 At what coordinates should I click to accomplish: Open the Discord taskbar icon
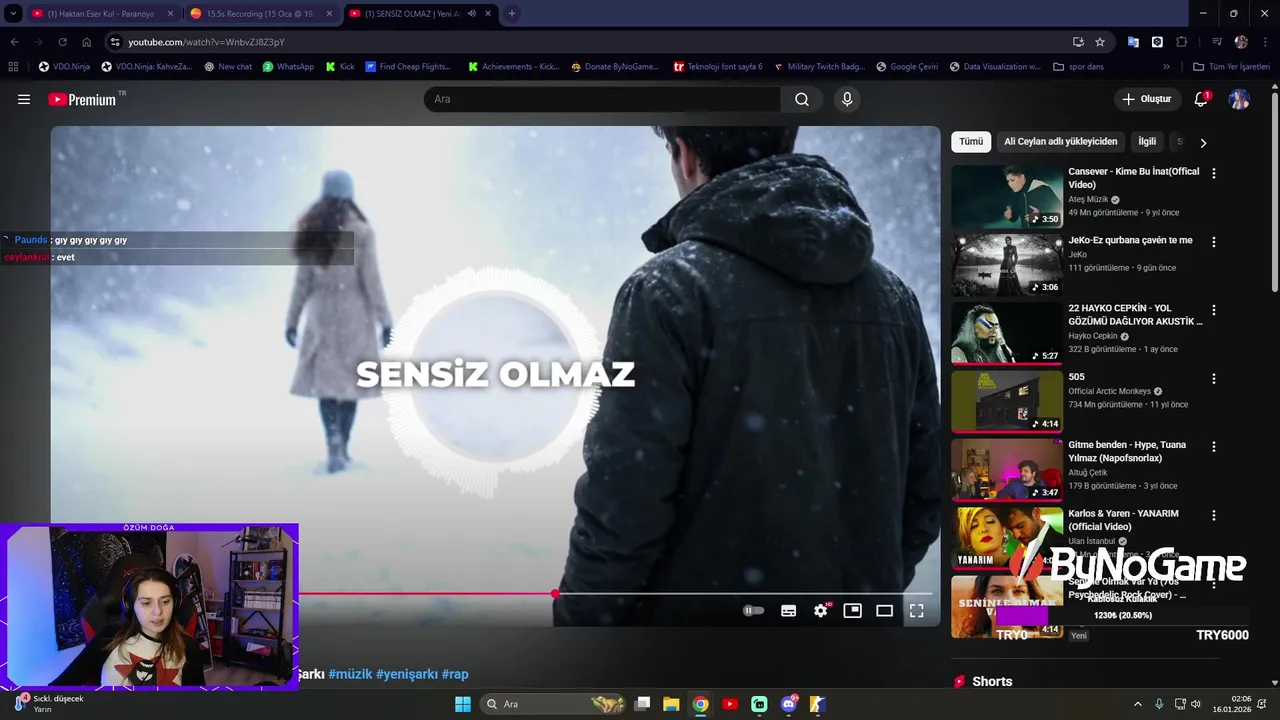[789, 704]
